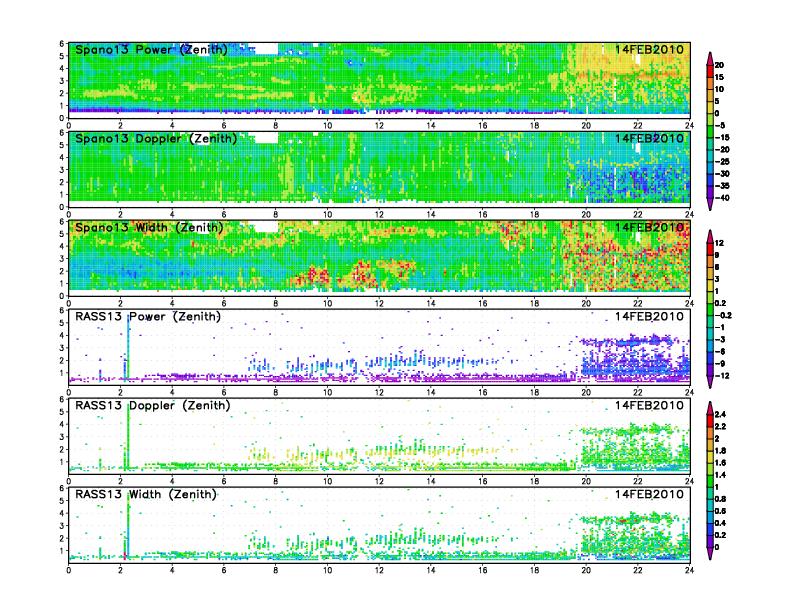
Task: Click the 14FEB2010 date in Spano13 Power panel
Action: [x=650, y=49]
